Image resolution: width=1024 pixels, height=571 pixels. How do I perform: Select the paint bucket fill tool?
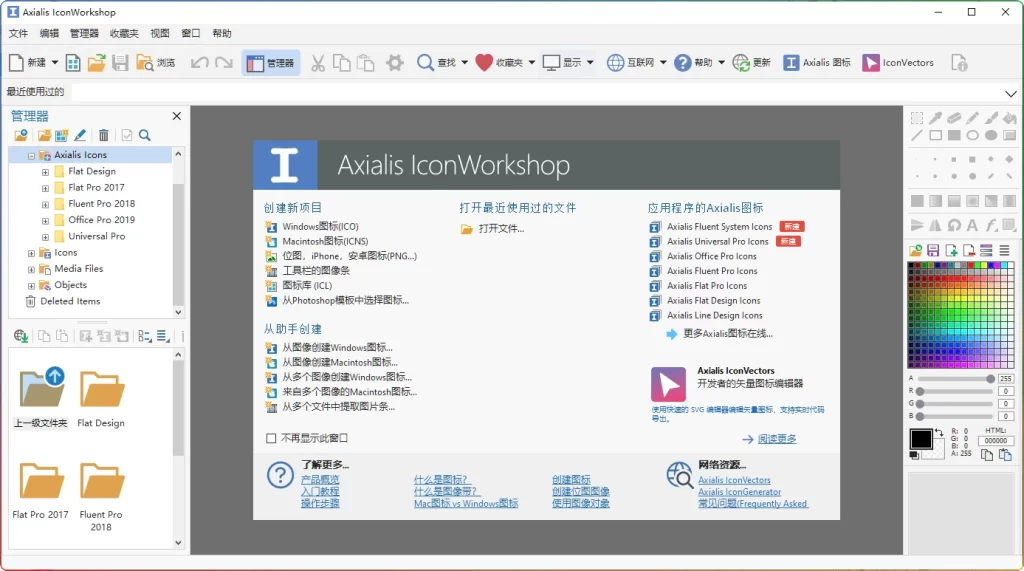(1010, 118)
